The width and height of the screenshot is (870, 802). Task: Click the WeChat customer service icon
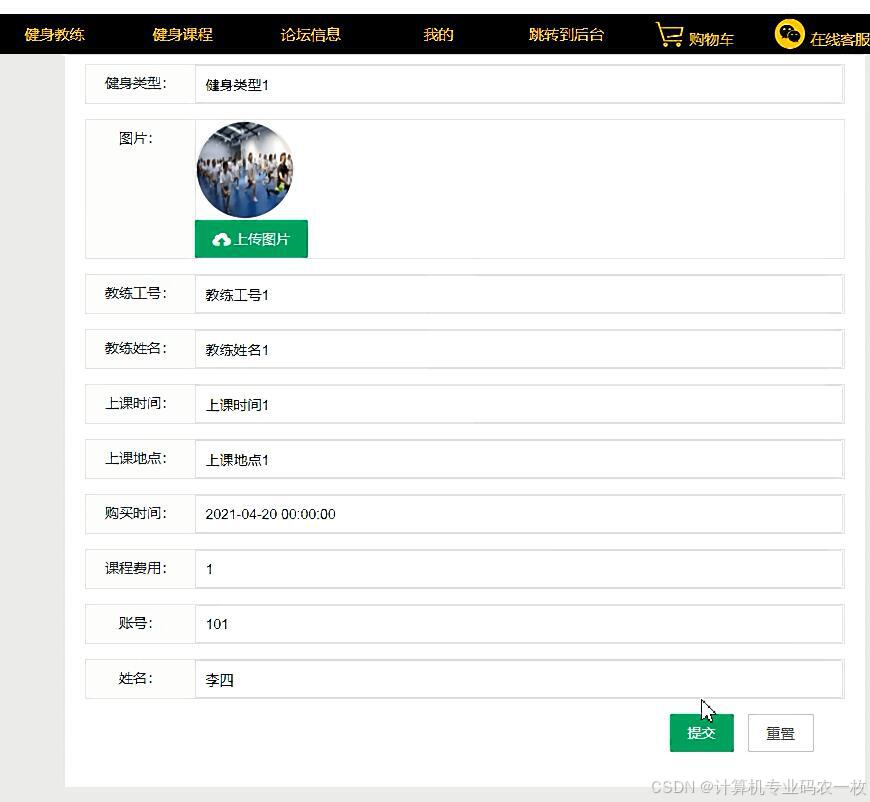(789, 34)
